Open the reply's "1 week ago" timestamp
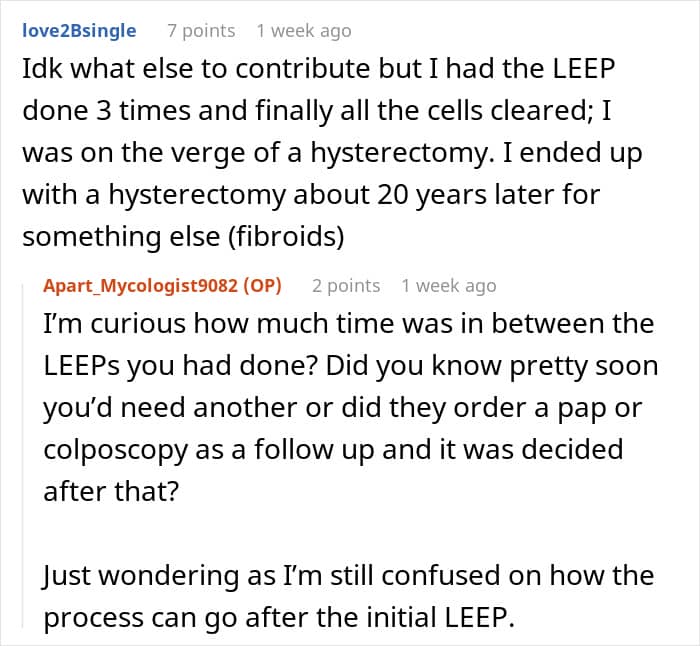The height and width of the screenshot is (646, 700). tap(448, 285)
